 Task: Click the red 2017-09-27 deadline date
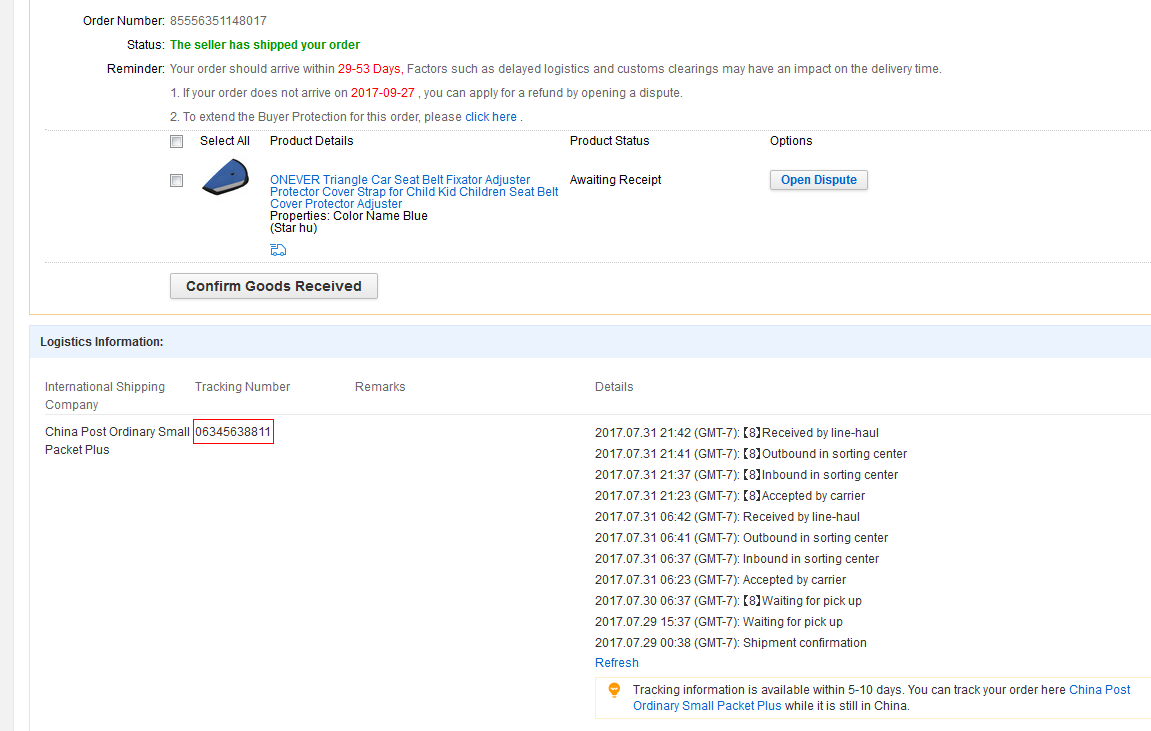tap(382, 93)
